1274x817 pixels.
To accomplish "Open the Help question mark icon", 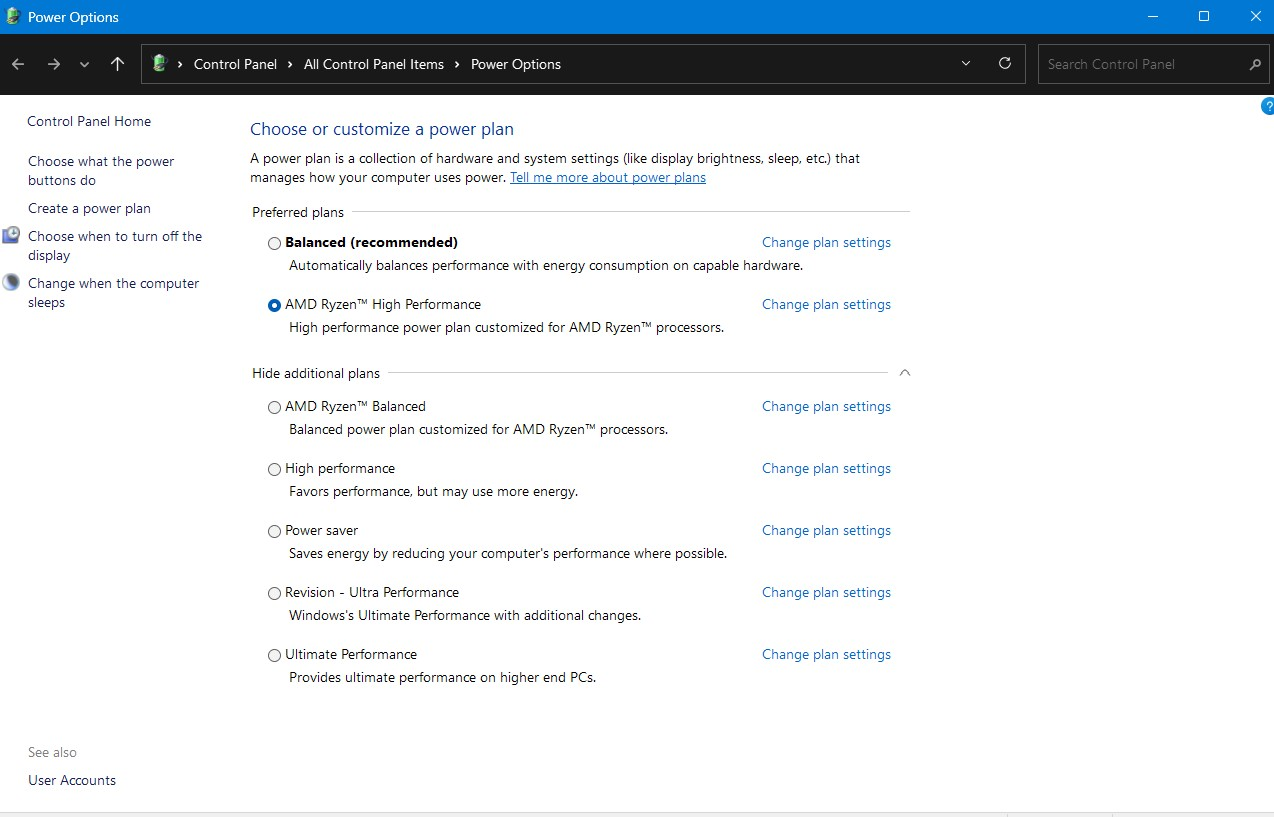I will [x=1268, y=107].
